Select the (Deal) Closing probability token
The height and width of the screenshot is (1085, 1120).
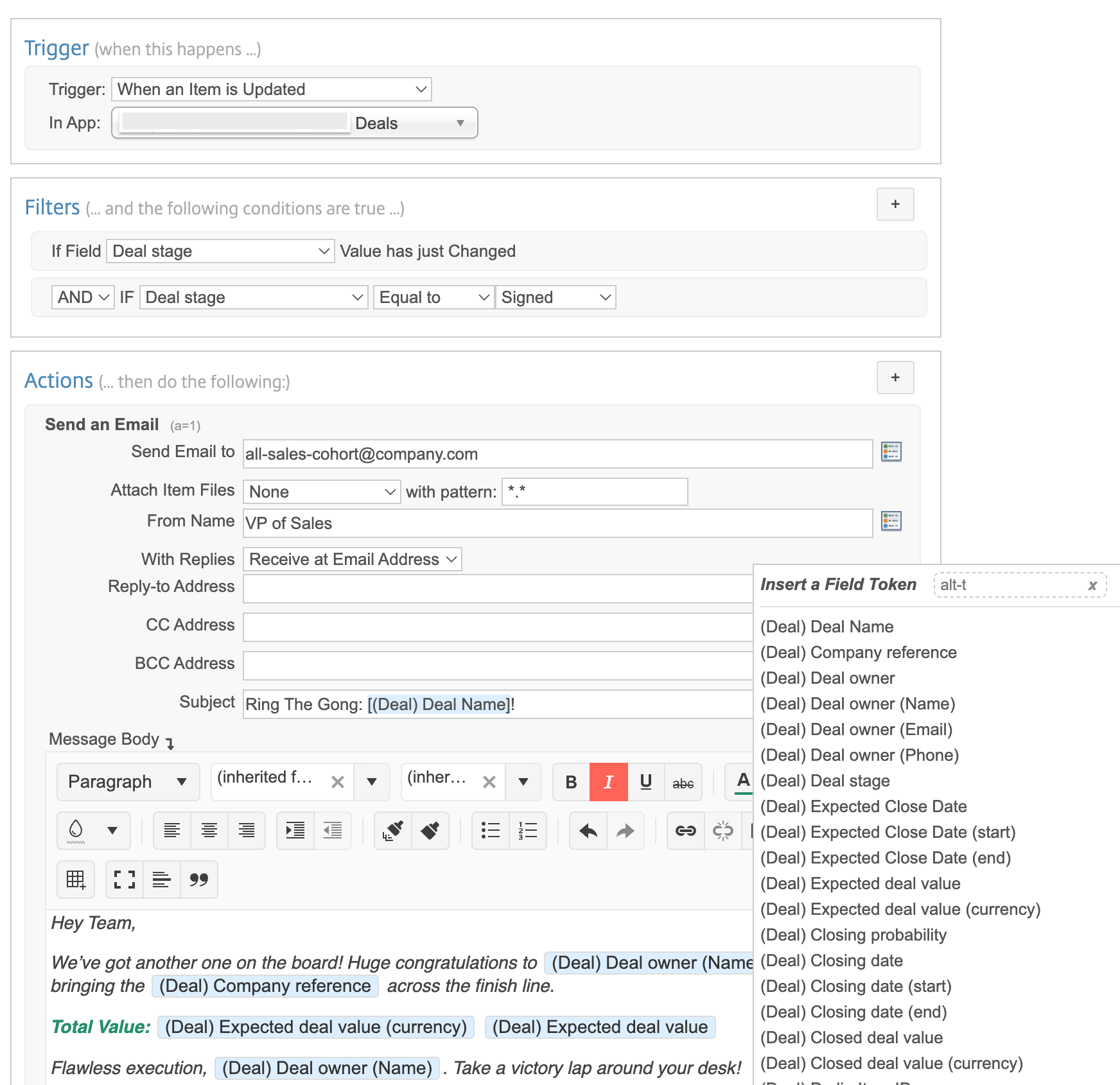[852, 935]
